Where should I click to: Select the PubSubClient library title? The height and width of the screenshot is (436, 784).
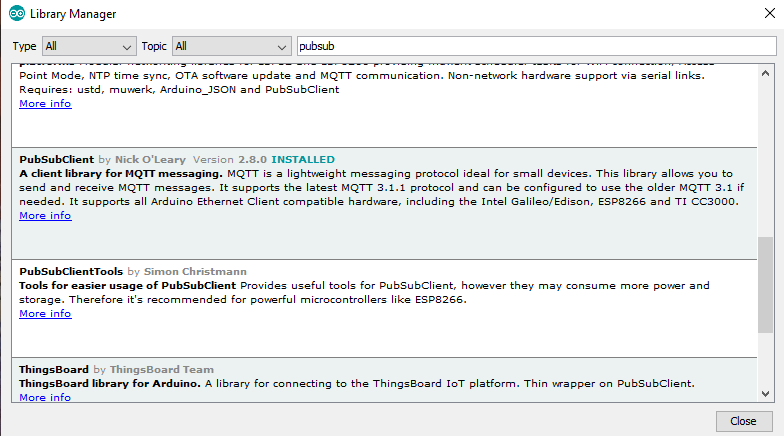56,160
